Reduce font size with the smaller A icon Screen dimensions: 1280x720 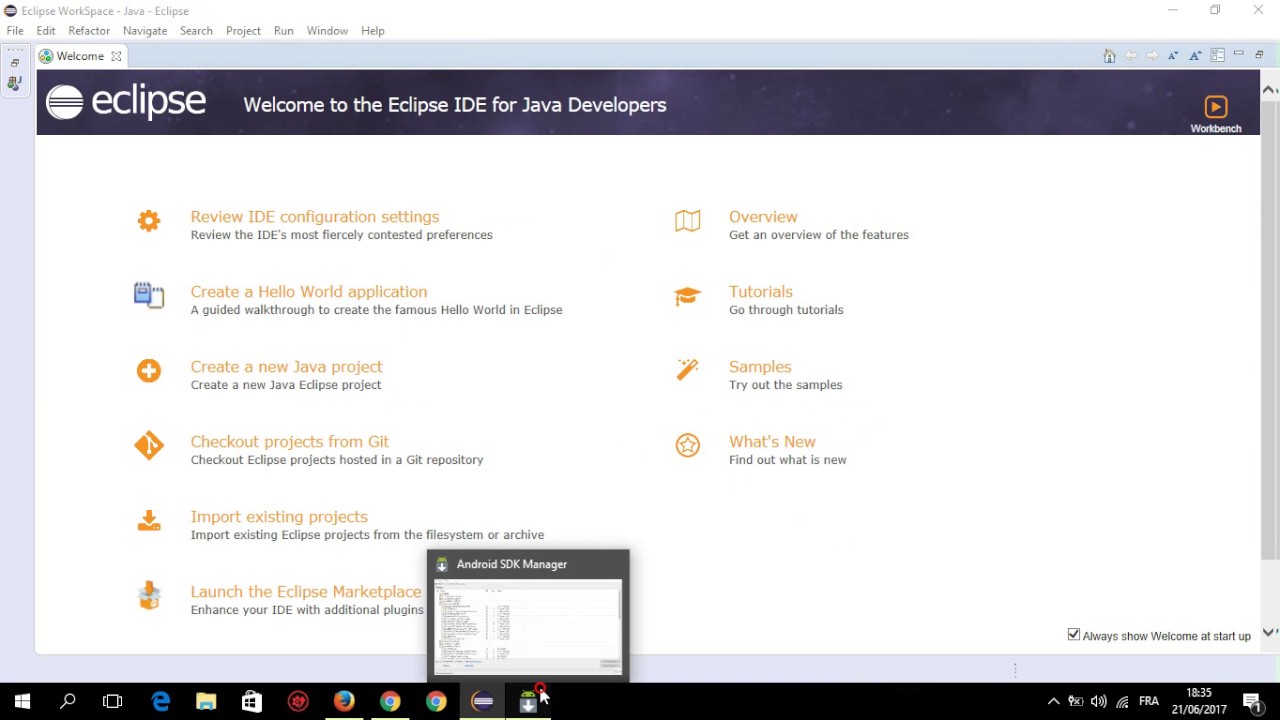pyautogui.click(x=1173, y=56)
